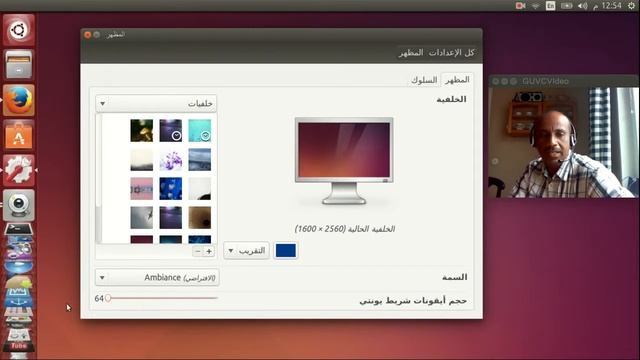Click the red recording indicator in top panel
The image size is (640, 360).
[x=520, y=6]
